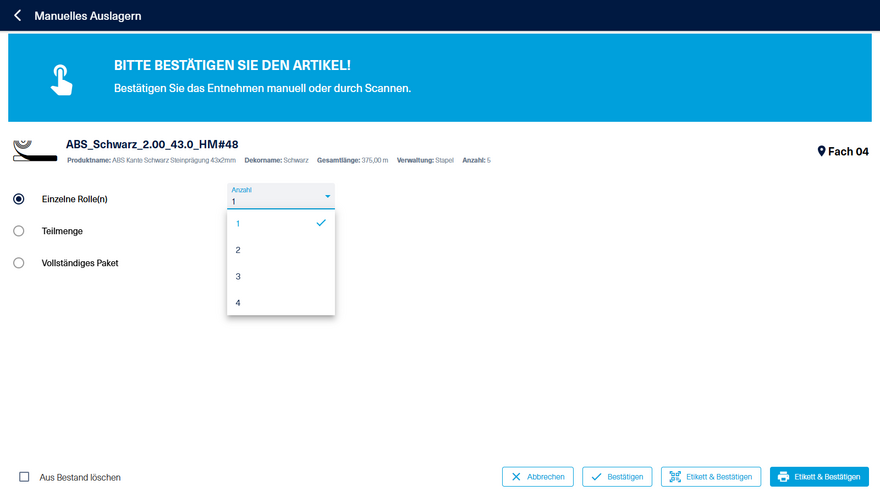Select the checked quantity 1 list entry

click(x=238, y=224)
